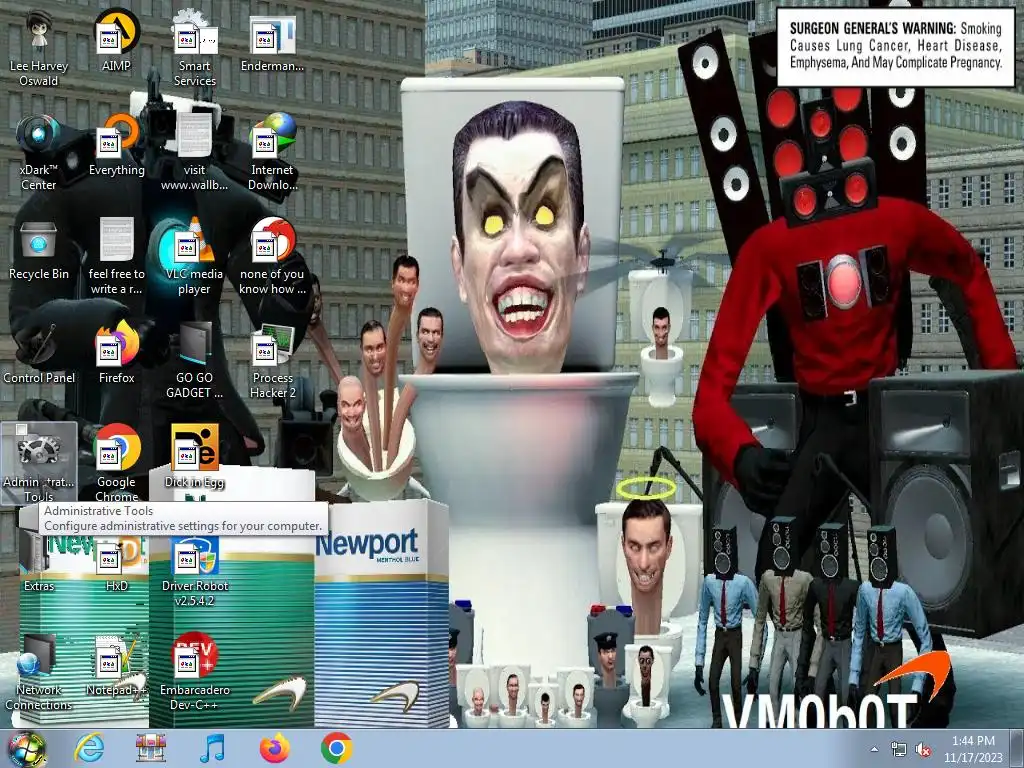The width and height of the screenshot is (1024, 768).
Task: Click the muted volume tray icon
Action: tap(923, 750)
